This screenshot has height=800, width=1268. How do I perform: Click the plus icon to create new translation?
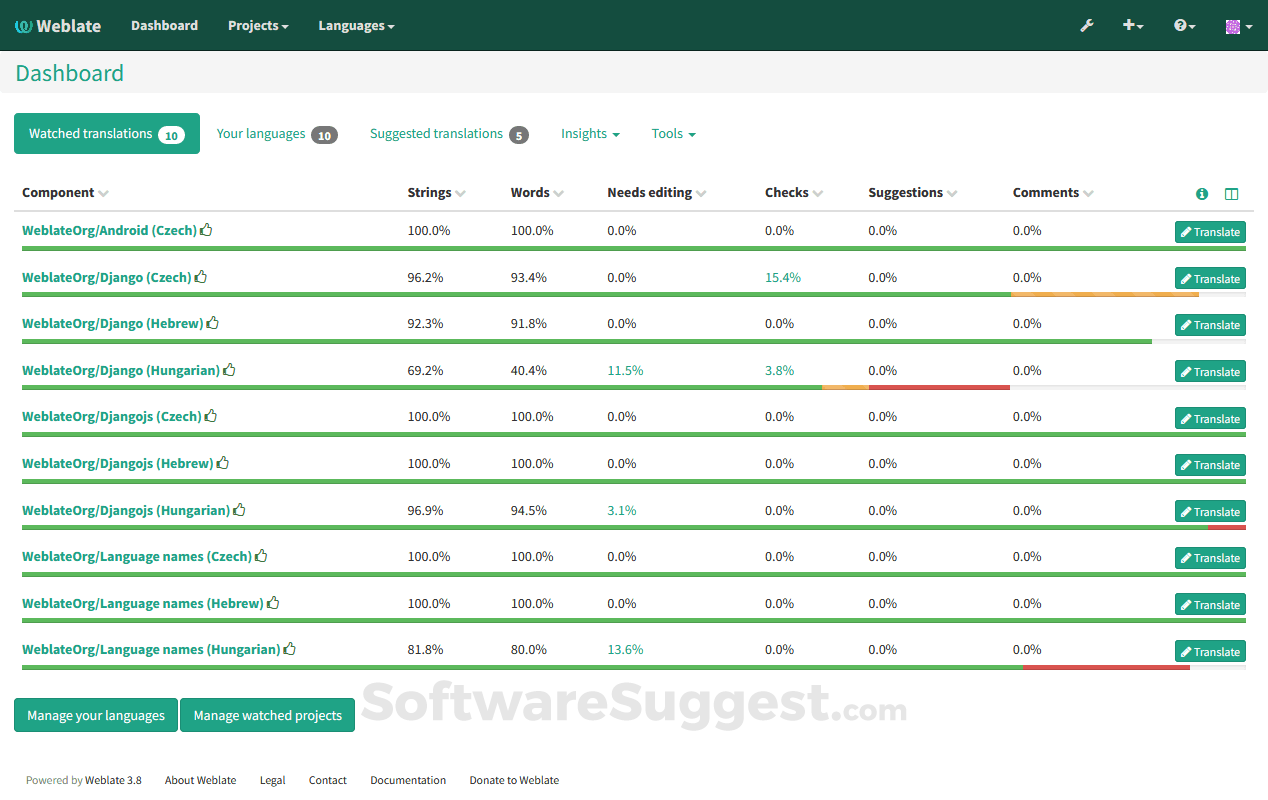[x=1130, y=25]
